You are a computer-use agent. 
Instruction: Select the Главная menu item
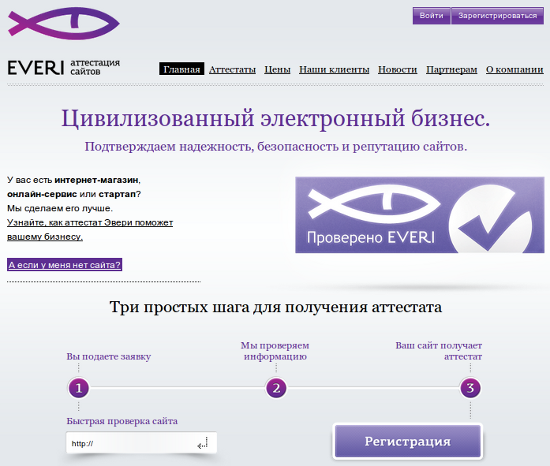point(181,69)
